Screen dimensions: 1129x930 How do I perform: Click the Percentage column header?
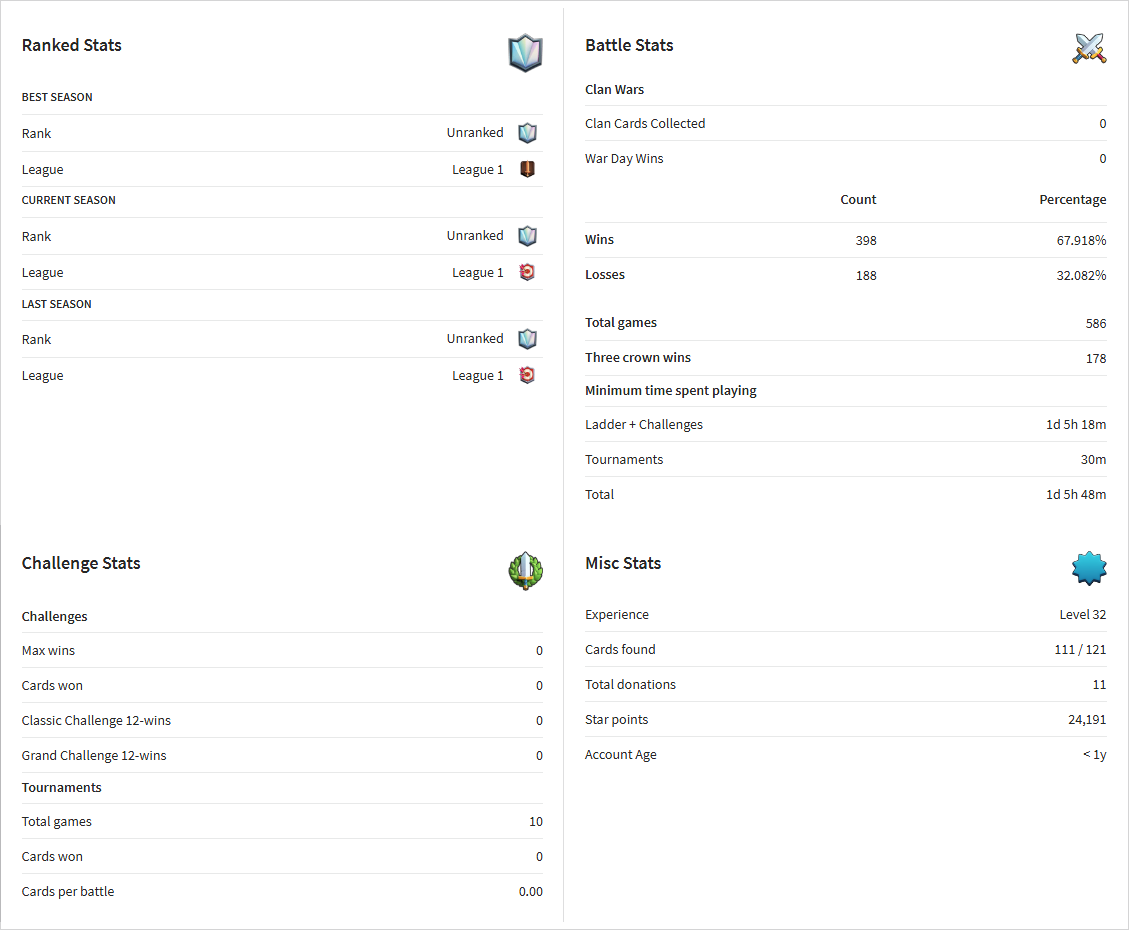(1072, 199)
